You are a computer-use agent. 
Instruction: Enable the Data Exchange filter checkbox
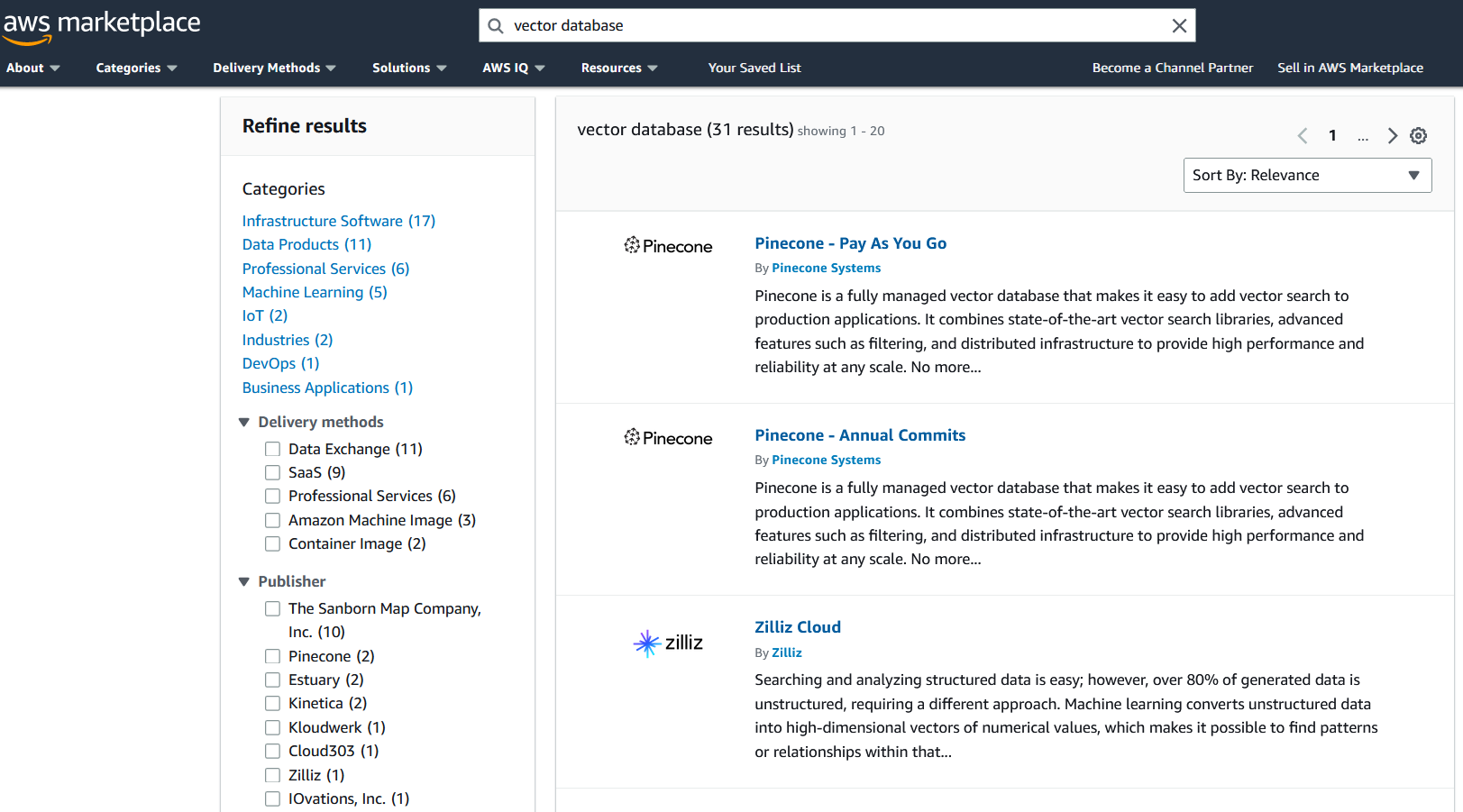272,449
